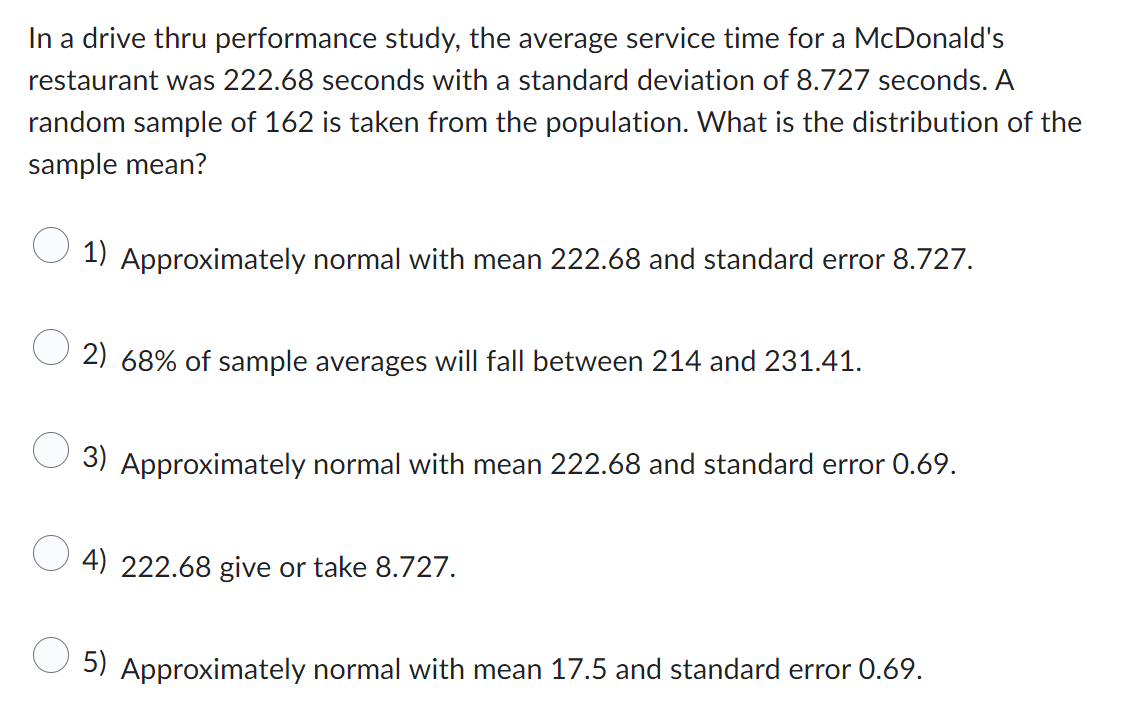Image resolution: width=1121 pixels, height=711 pixels.
Task: Click the text of option 4
Action: tap(288, 568)
